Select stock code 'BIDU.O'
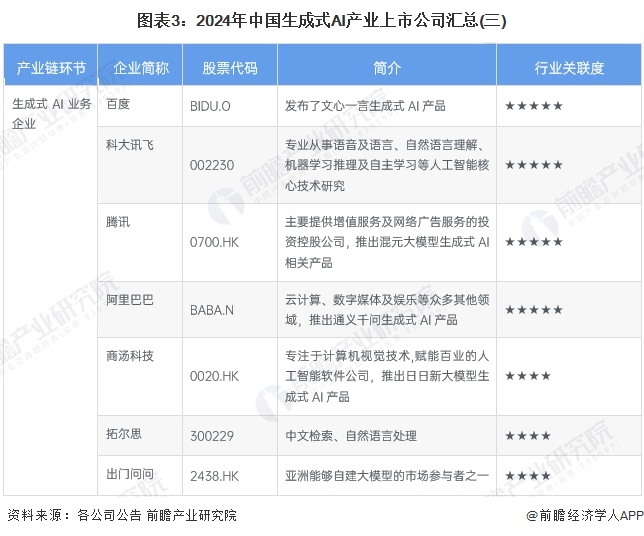This screenshot has height=536, width=644. tap(210, 106)
